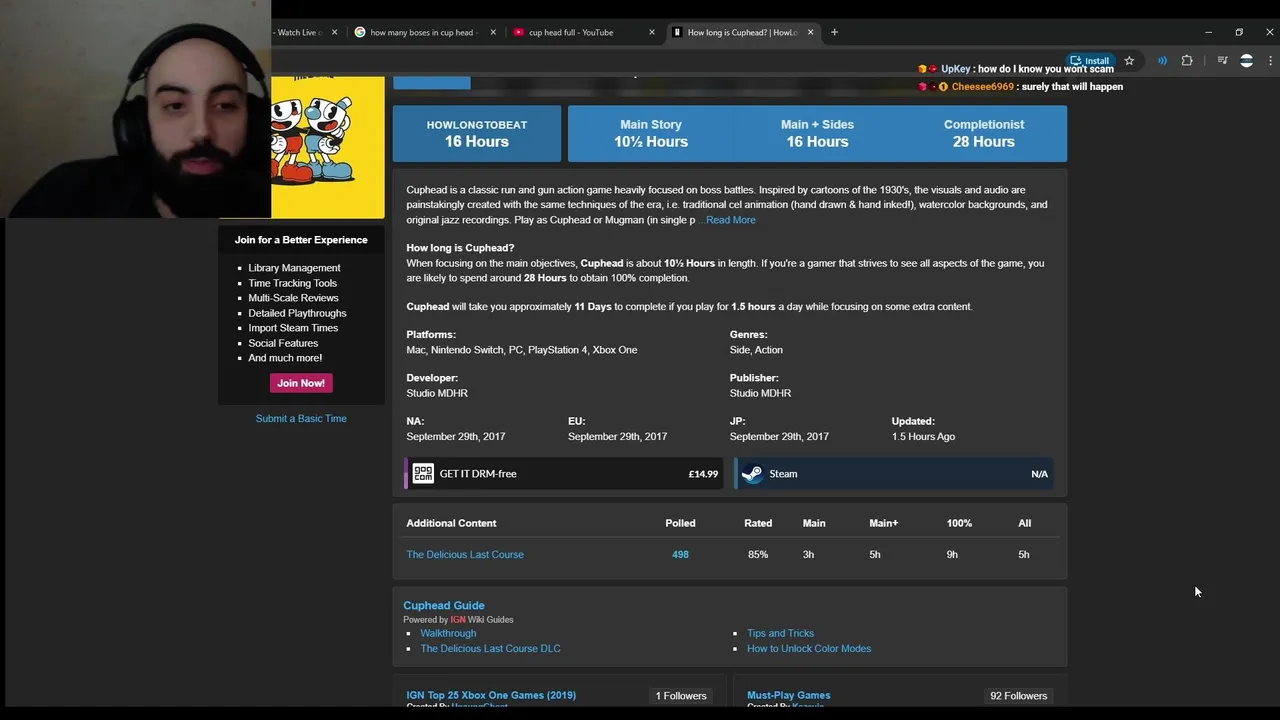The width and height of the screenshot is (1280, 720).
Task: Open the browser three-dot menu
Action: tap(1271, 61)
